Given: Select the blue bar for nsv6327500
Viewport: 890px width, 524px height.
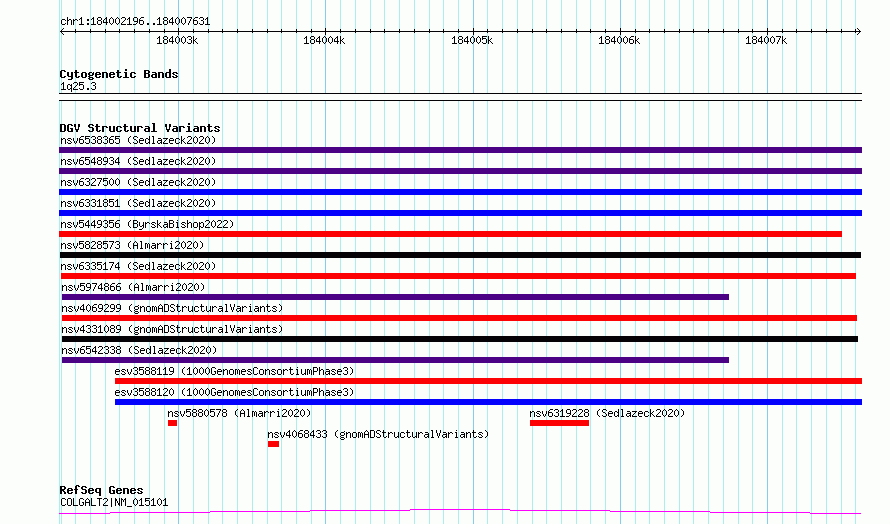Looking at the screenshot, I should click(x=460, y=192).
